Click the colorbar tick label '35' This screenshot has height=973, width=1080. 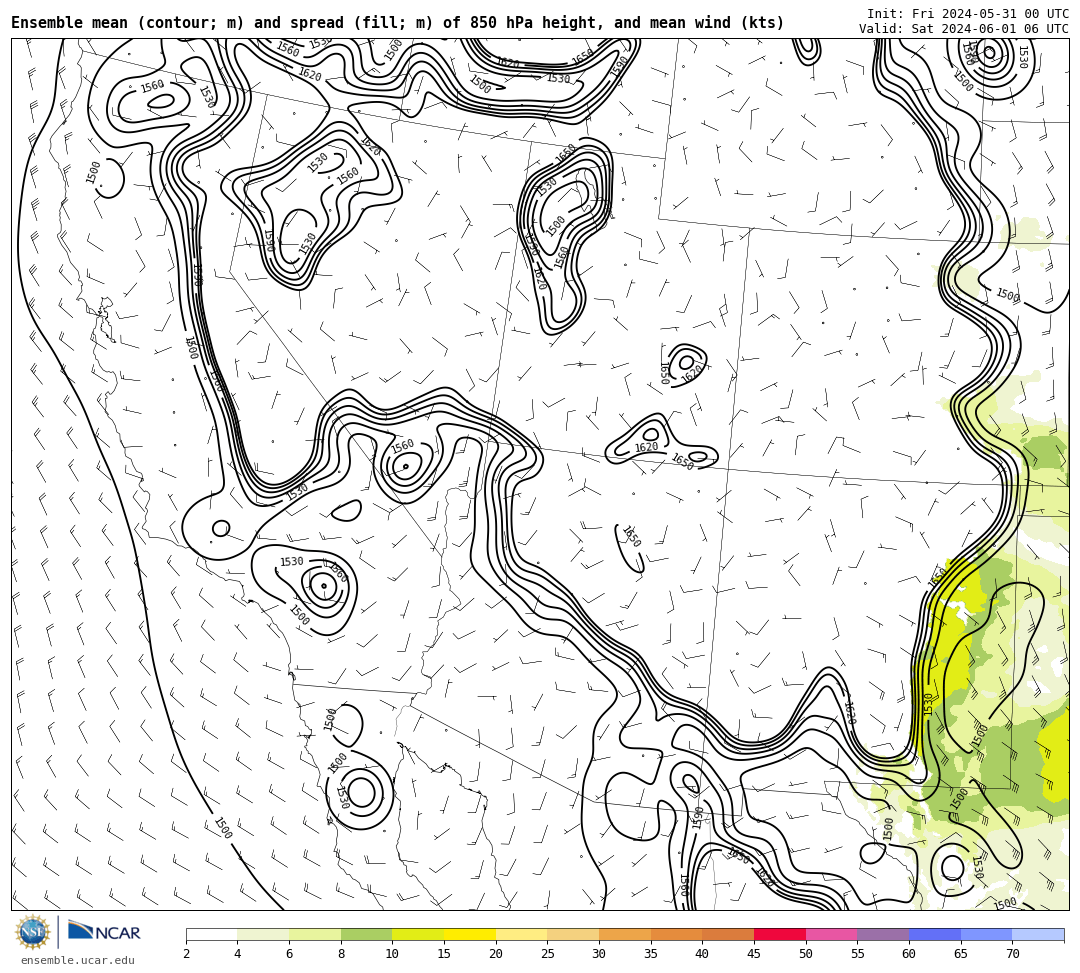(x=651, y=954)
